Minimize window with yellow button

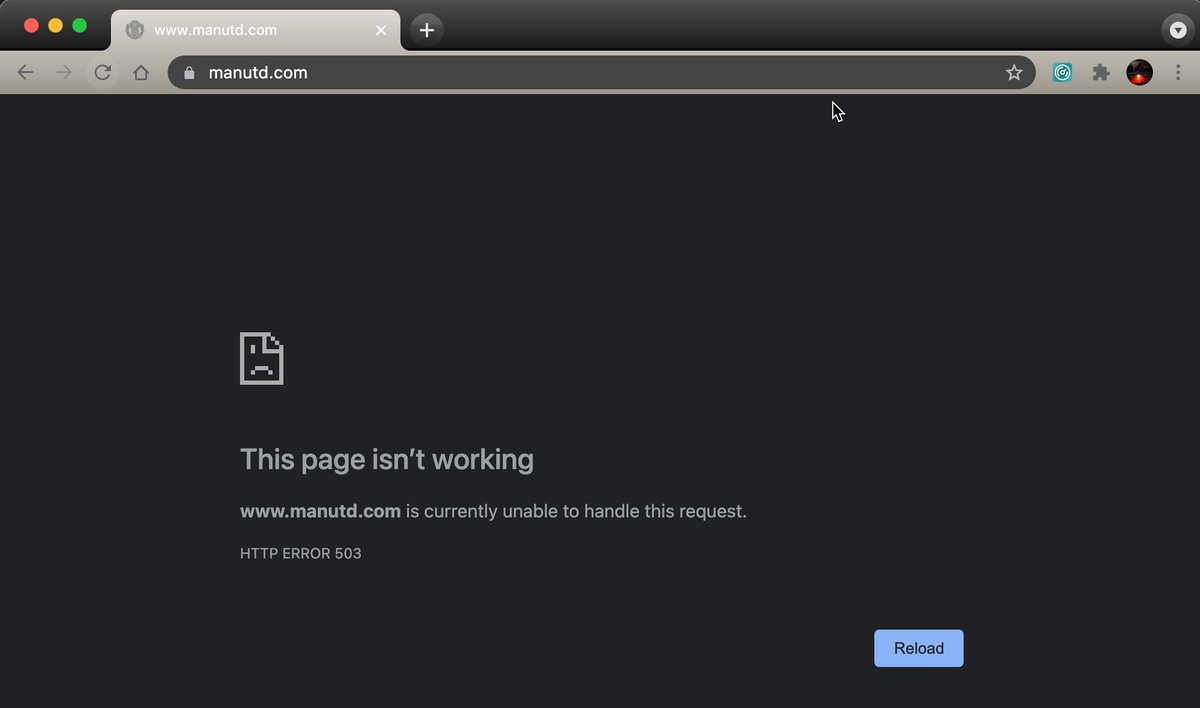coord(56,26)
